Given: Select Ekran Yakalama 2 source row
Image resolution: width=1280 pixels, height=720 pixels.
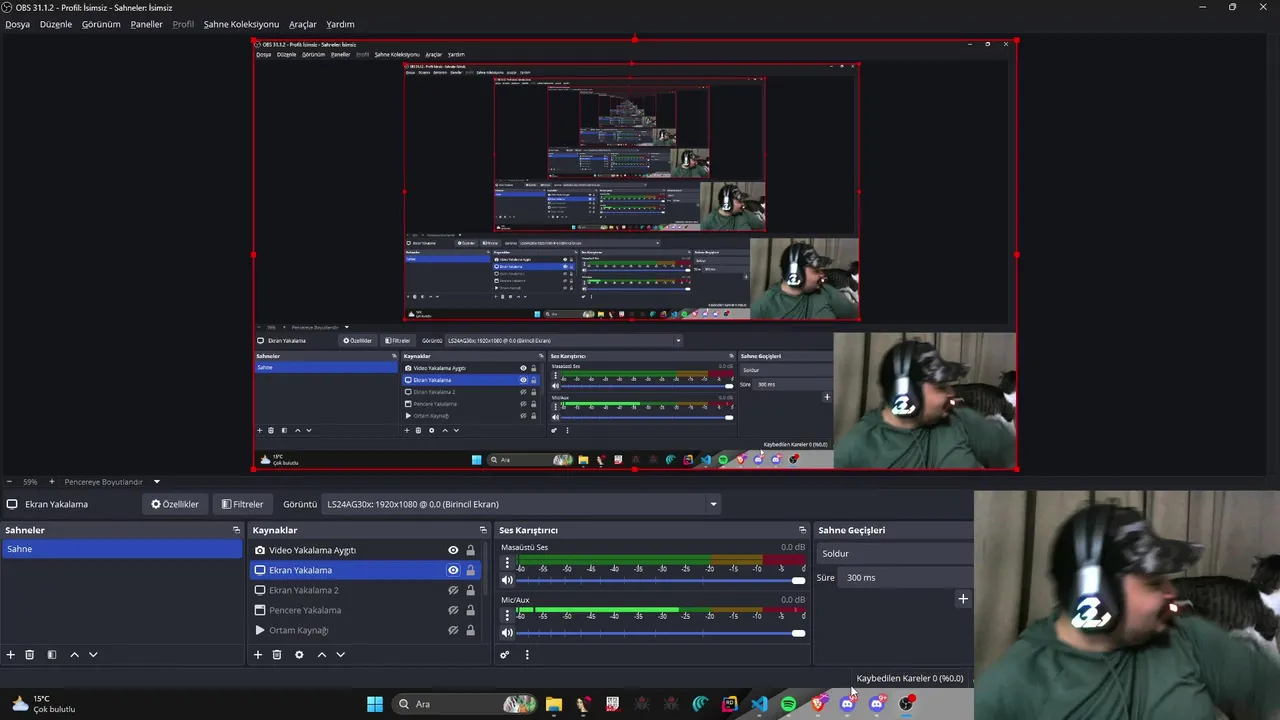Looking at the screenshot, I should click(x=365, y=590).
